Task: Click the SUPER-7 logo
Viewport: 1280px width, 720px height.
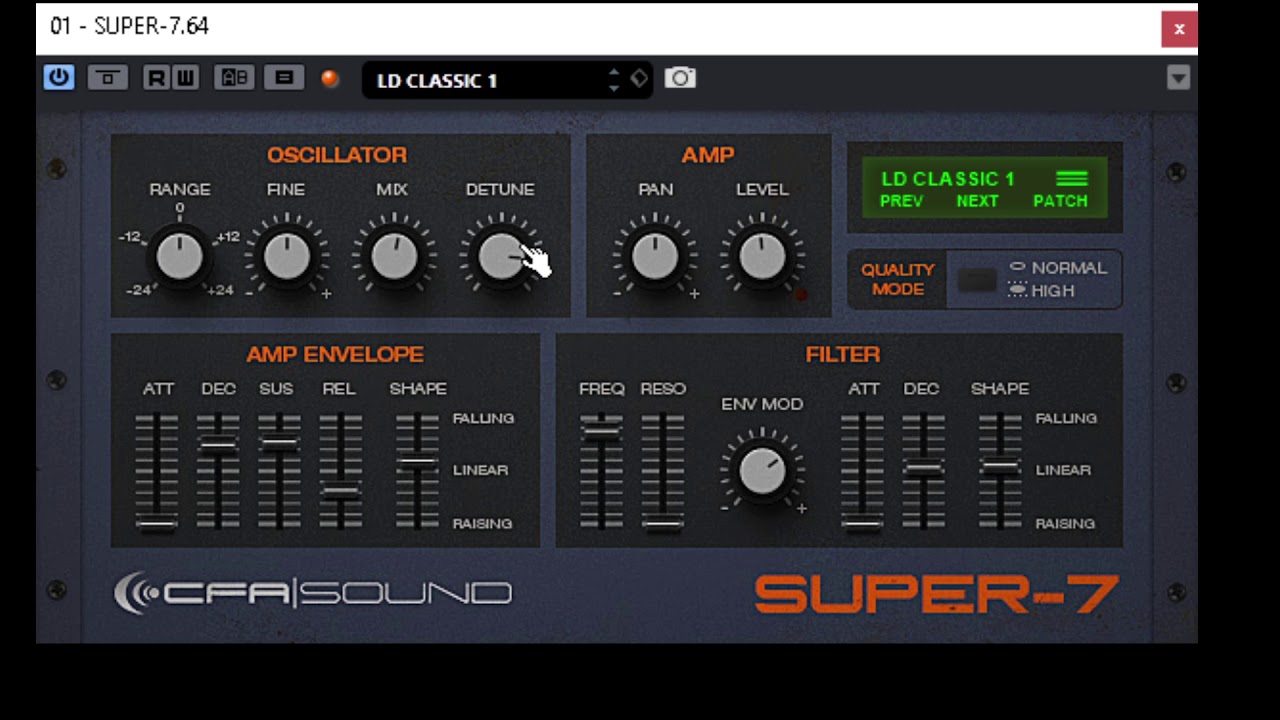Action: (x=936, y=594)
